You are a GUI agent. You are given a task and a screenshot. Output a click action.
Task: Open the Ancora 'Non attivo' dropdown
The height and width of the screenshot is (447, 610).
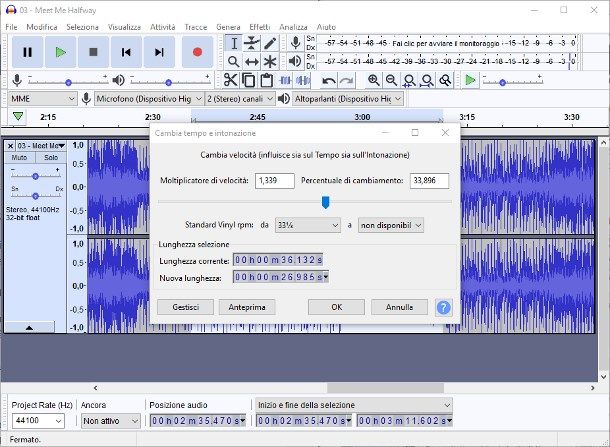110,421
